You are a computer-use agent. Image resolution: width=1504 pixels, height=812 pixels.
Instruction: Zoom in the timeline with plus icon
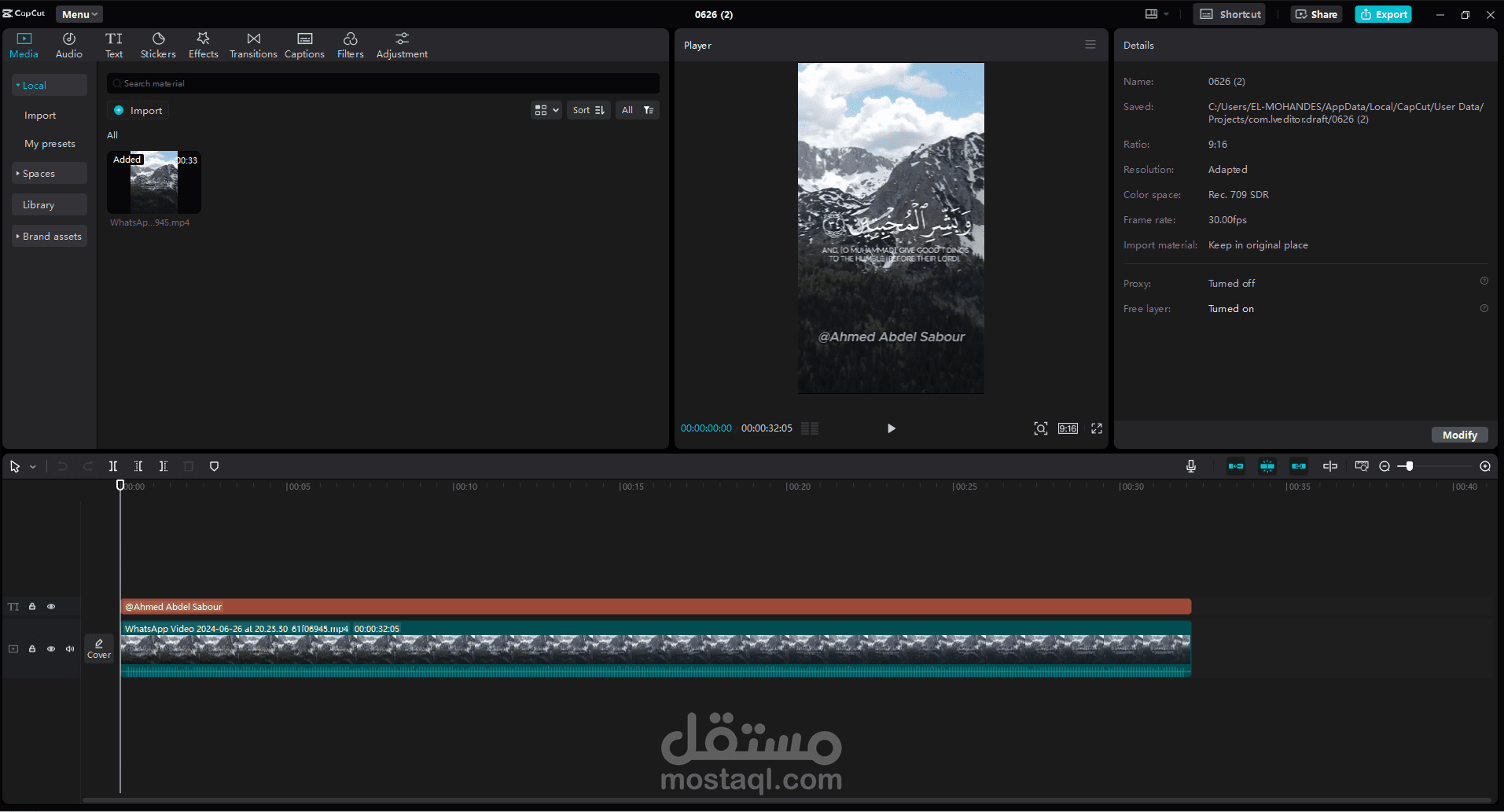pyautogui.click(x=1485, y=466)
